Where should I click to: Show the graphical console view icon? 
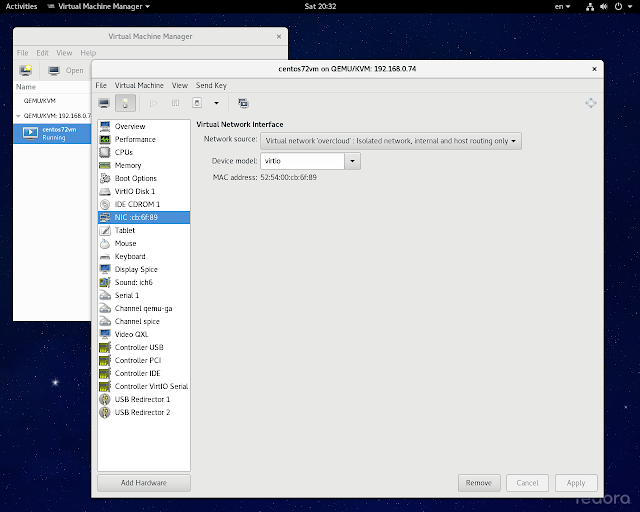(x=104, y=103)
